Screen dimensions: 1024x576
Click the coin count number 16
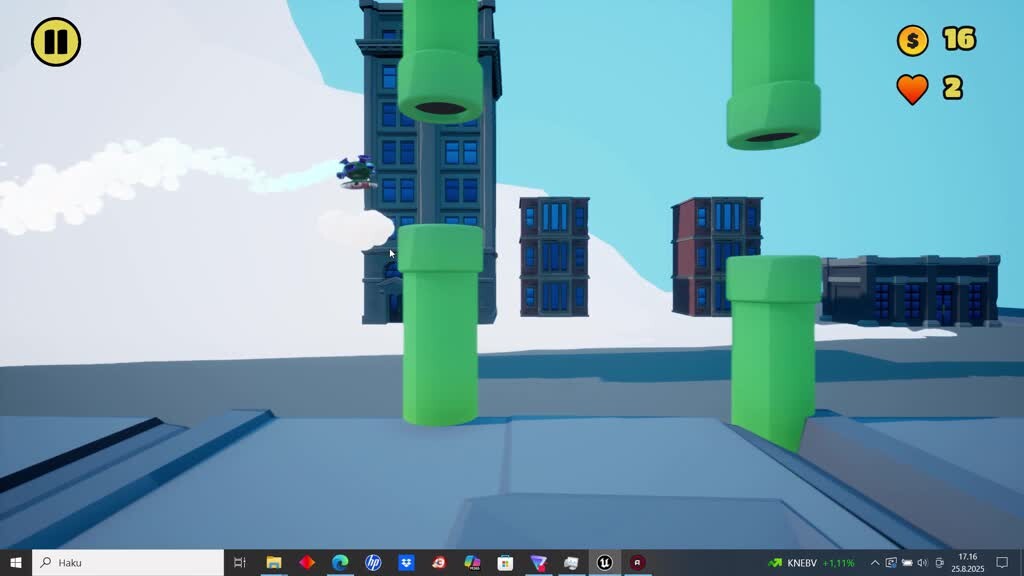(958, 39)
